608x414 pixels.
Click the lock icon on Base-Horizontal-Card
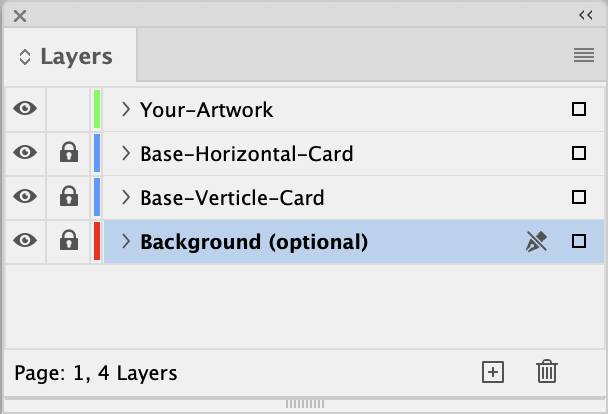tap(68, 154)
